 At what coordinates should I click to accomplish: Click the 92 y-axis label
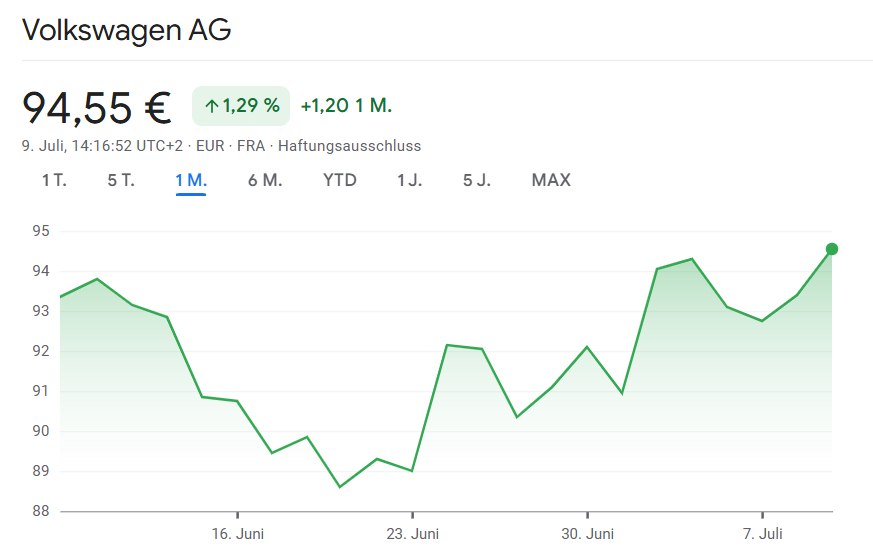coord(41,351)
